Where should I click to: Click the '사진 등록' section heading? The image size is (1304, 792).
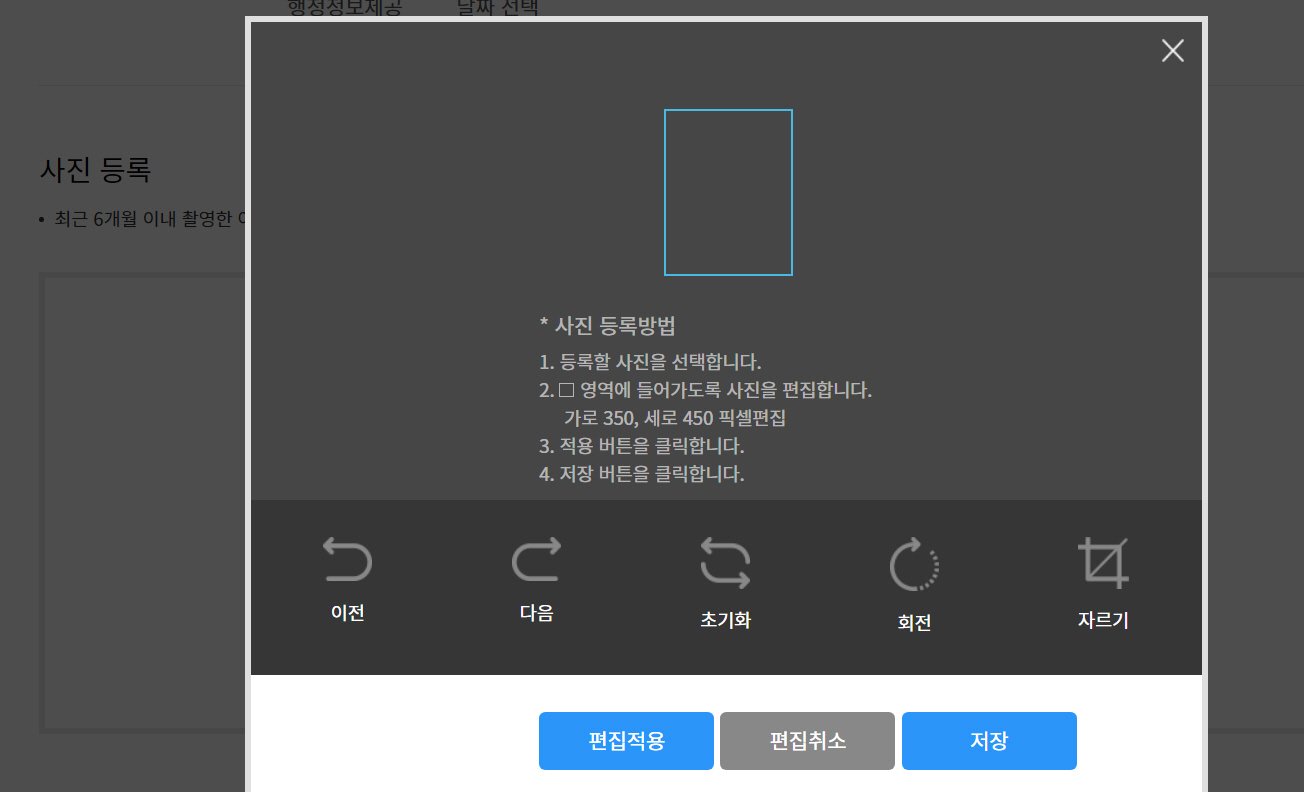click(95, 170)
